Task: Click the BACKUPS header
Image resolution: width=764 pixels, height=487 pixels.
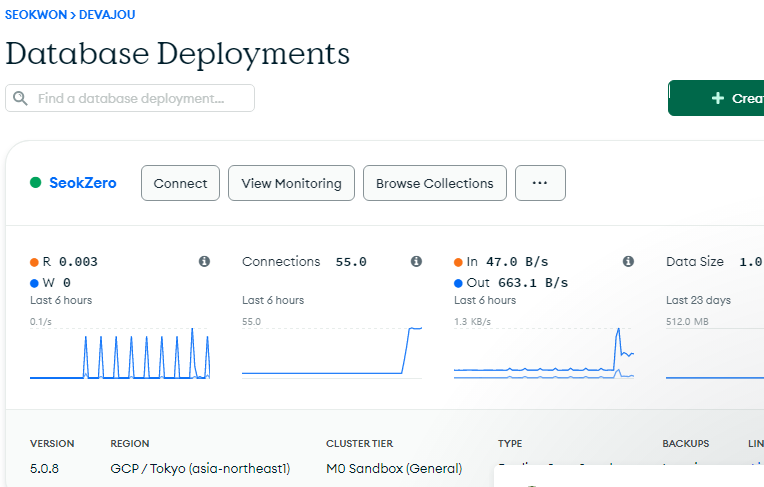Action: point(686,444)
